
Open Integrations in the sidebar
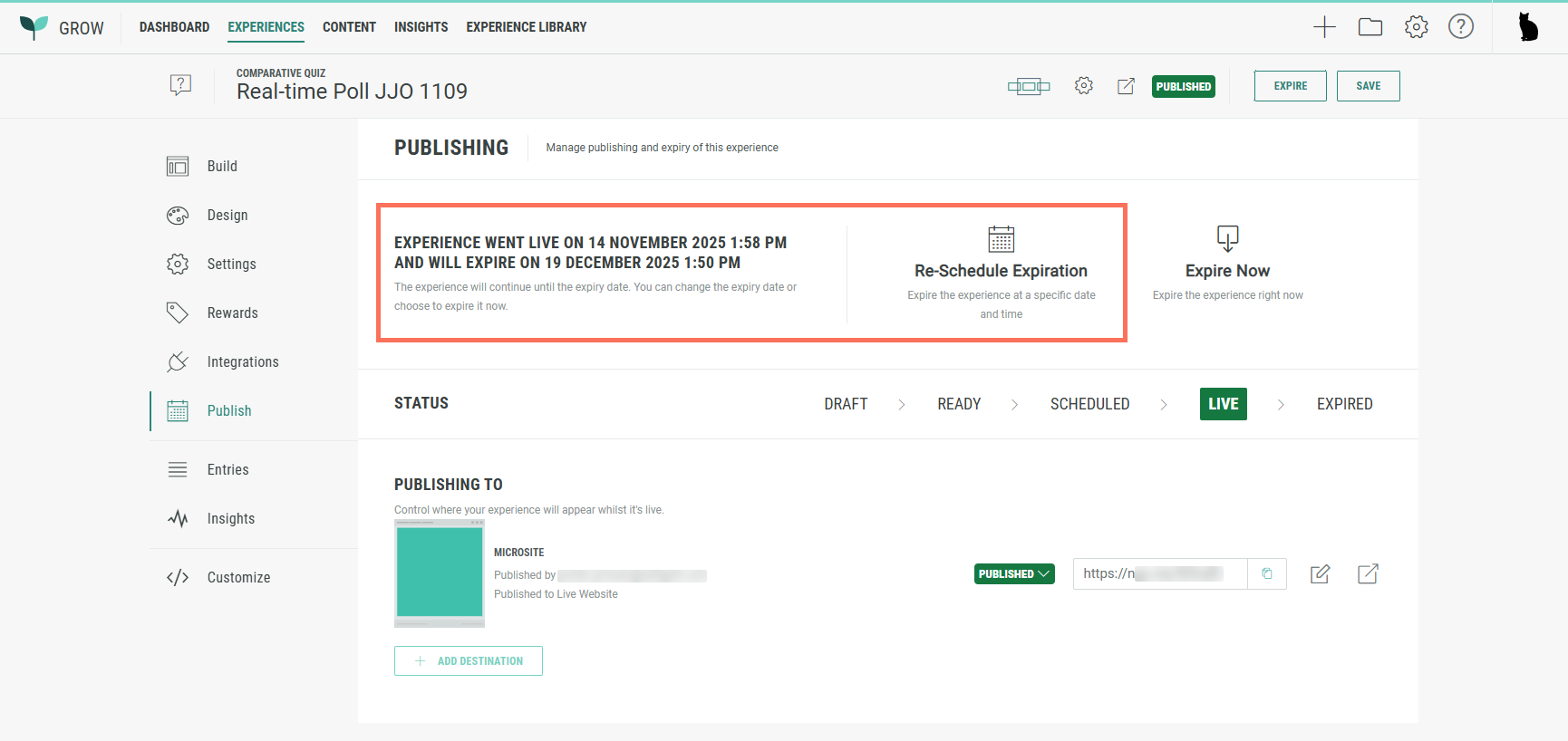[242, 361]
